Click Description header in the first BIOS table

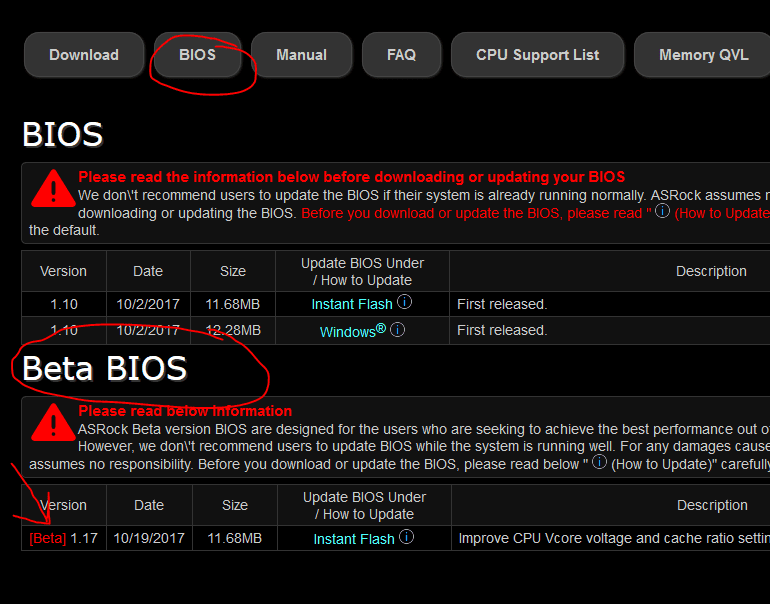click(711, 271)
